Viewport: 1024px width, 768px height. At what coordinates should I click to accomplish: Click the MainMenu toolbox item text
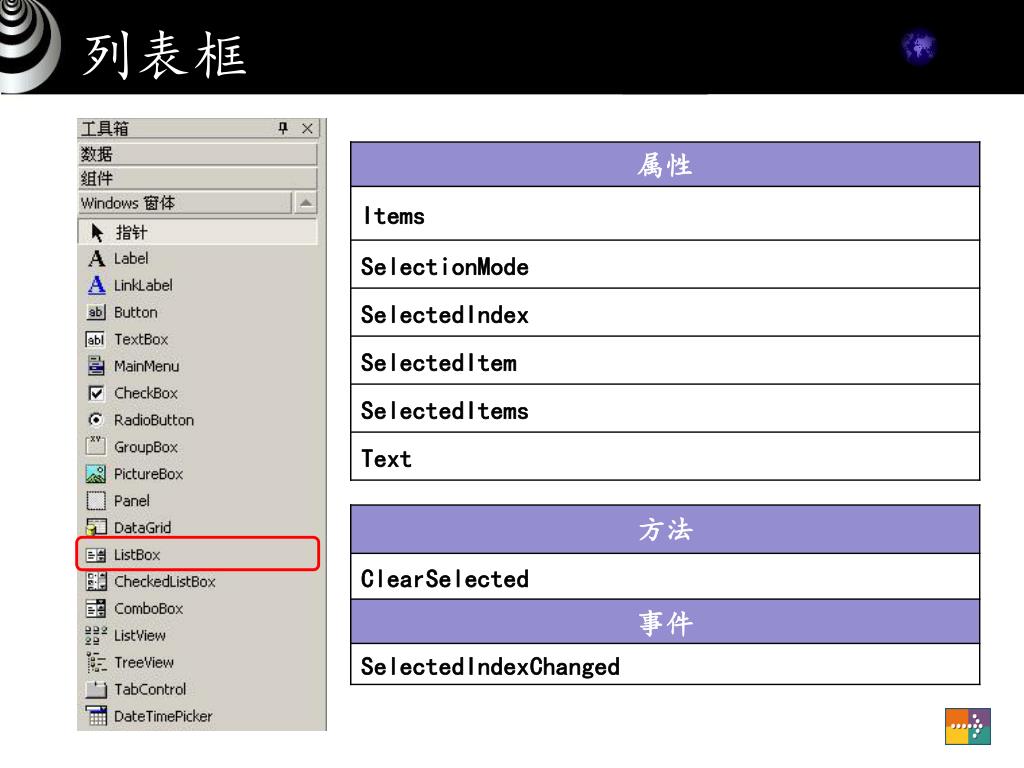click(x=146, y=366)
